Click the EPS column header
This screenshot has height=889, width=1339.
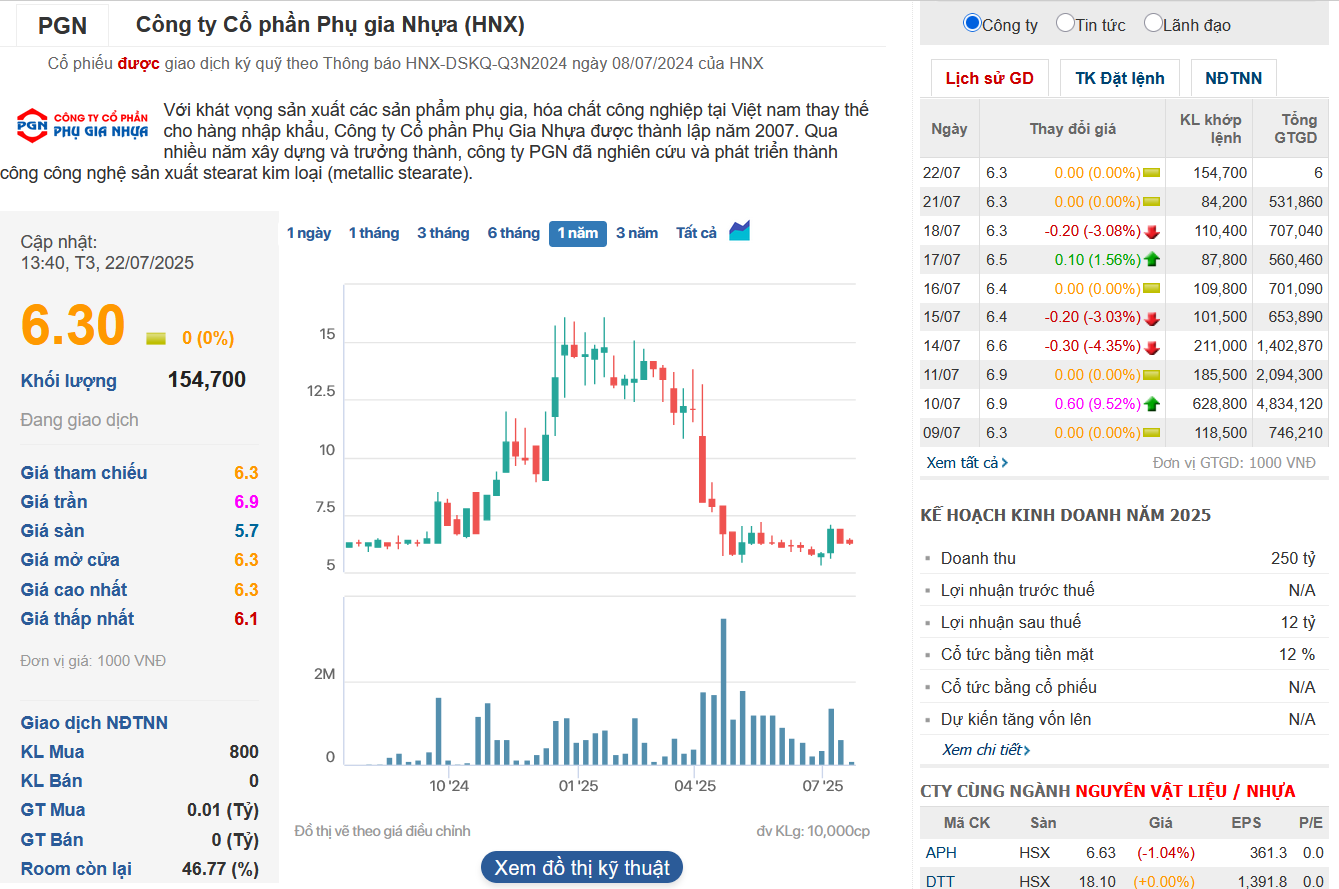coord(1247,823)
